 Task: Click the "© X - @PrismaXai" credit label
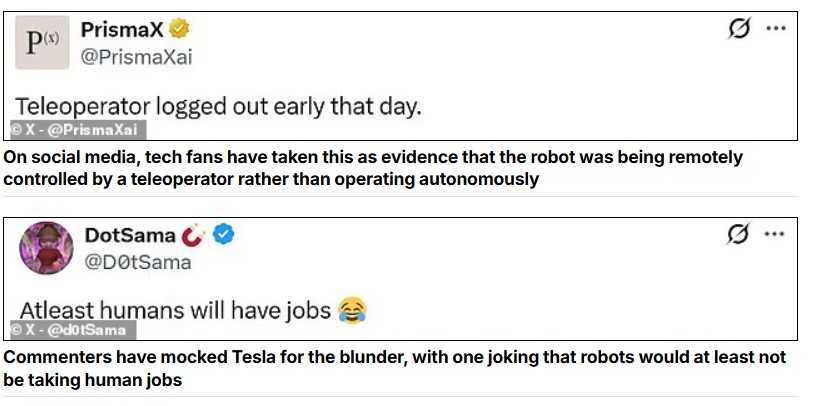click(x=76, y=130)
